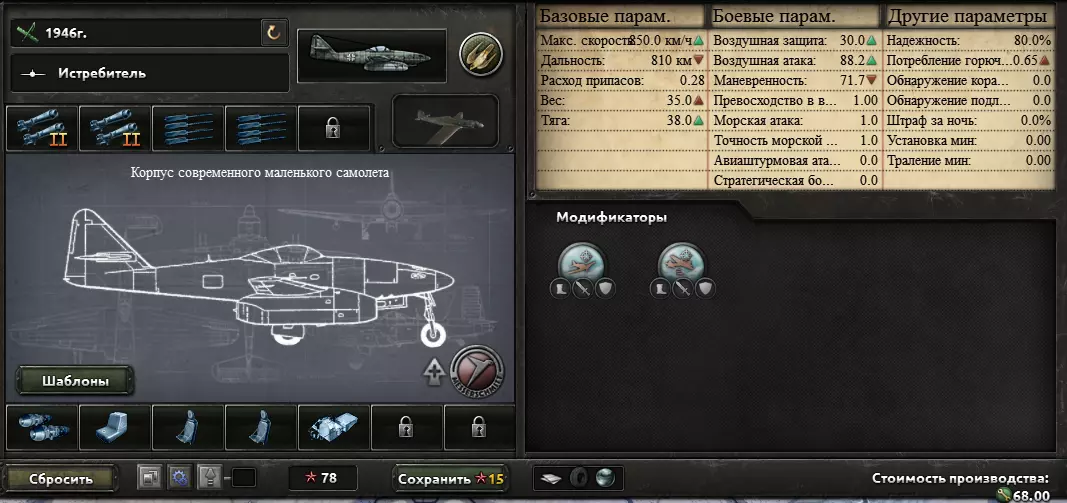Click the round missile emblem near the plane picture

tap(480, 54)
